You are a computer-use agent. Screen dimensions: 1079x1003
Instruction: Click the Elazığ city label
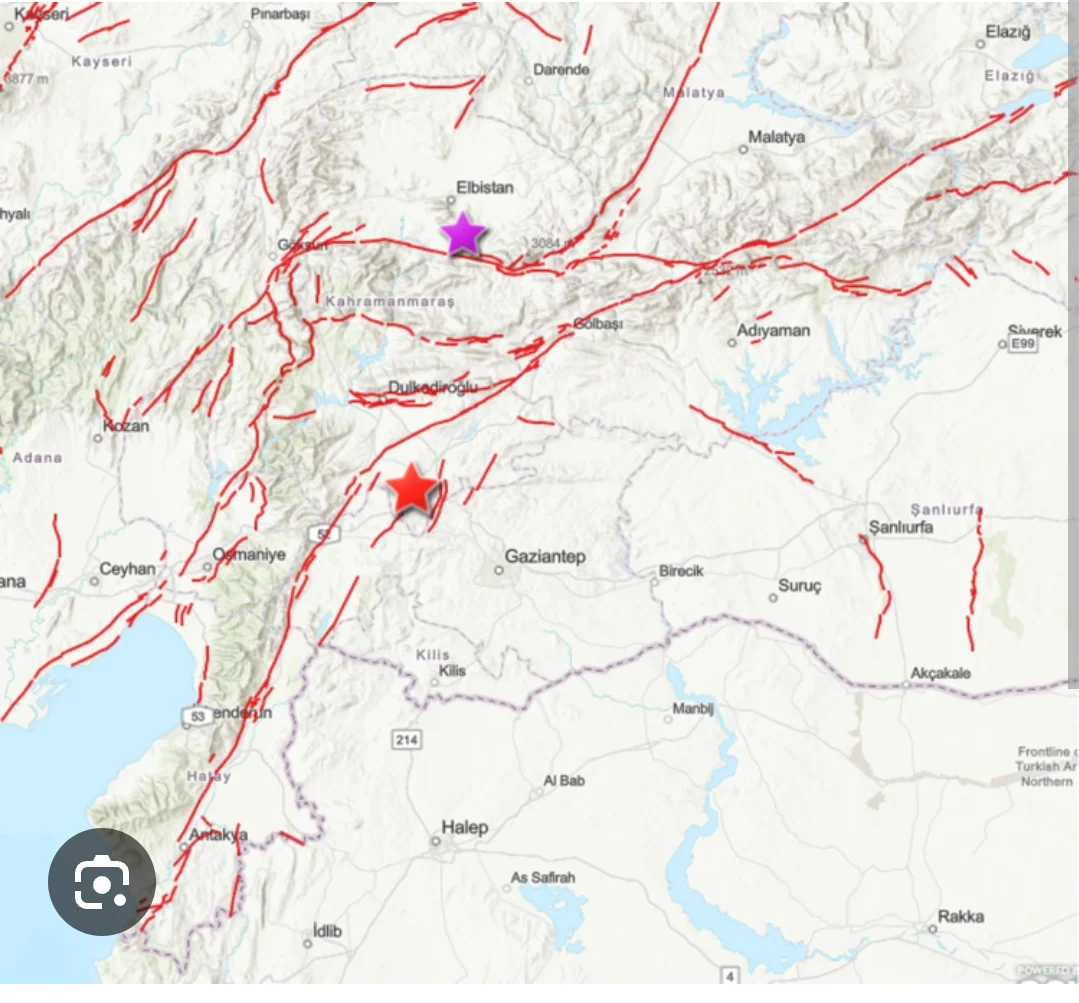(1007, 32)
